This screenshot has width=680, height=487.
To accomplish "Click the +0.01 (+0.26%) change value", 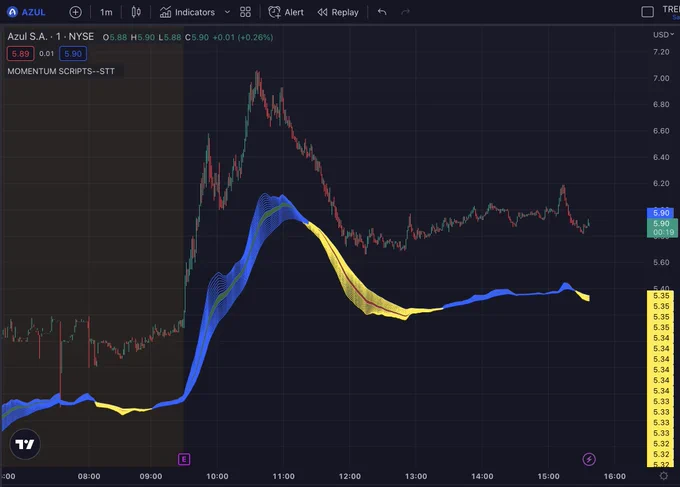I will 243,37.
